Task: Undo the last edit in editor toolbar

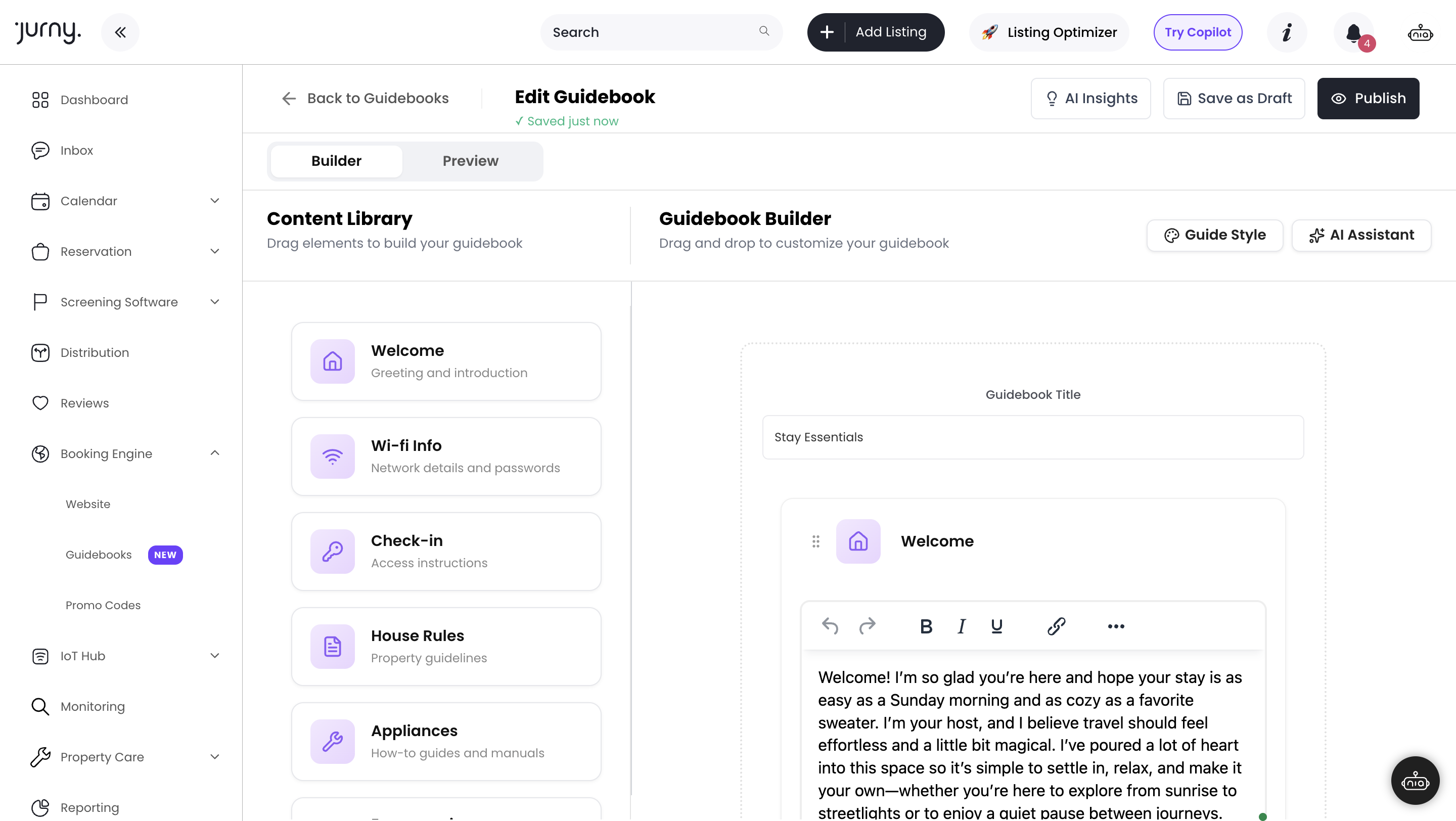Action: tap(830, 625)
